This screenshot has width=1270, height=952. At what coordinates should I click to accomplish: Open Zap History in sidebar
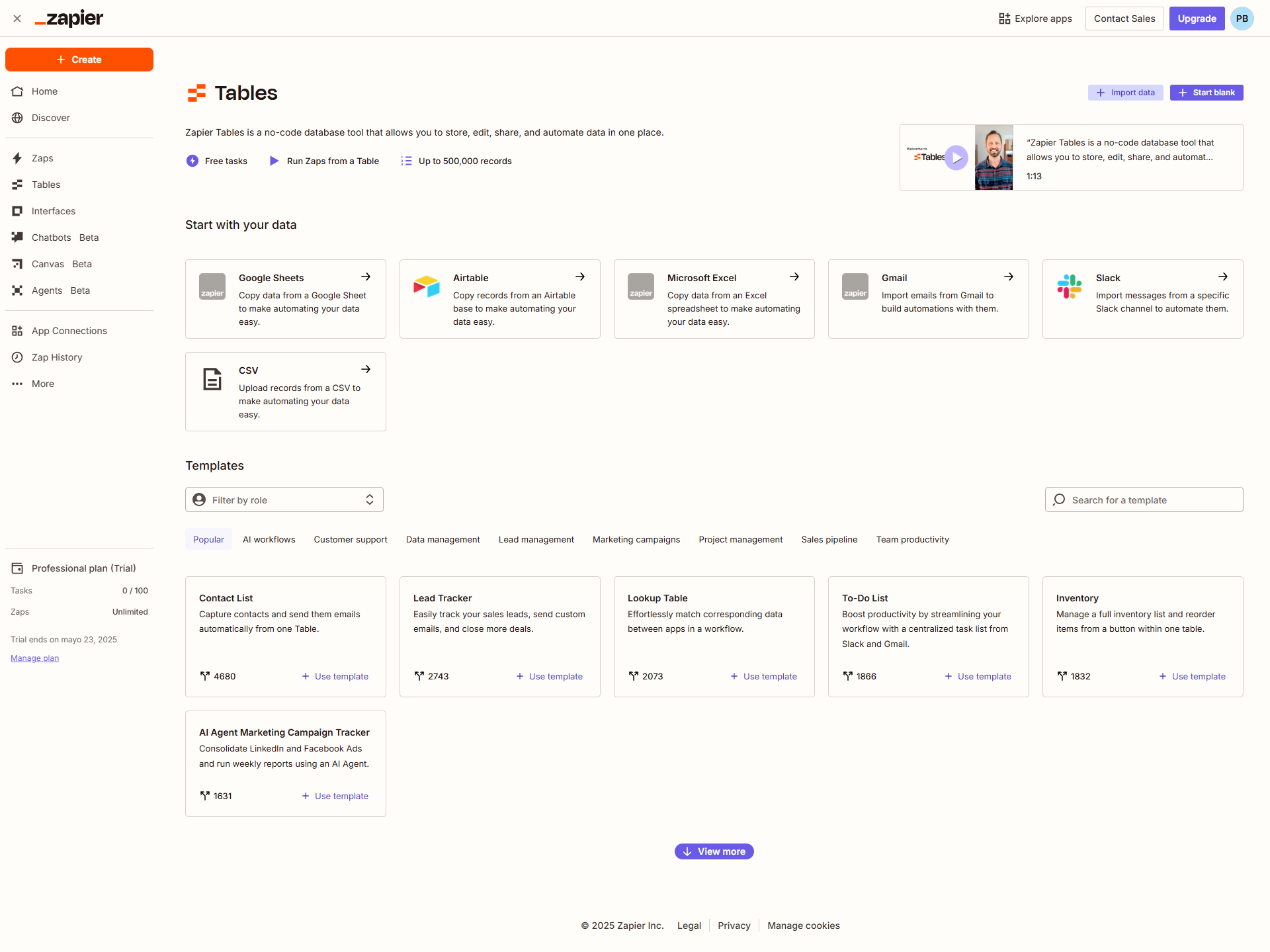(79, 357)
